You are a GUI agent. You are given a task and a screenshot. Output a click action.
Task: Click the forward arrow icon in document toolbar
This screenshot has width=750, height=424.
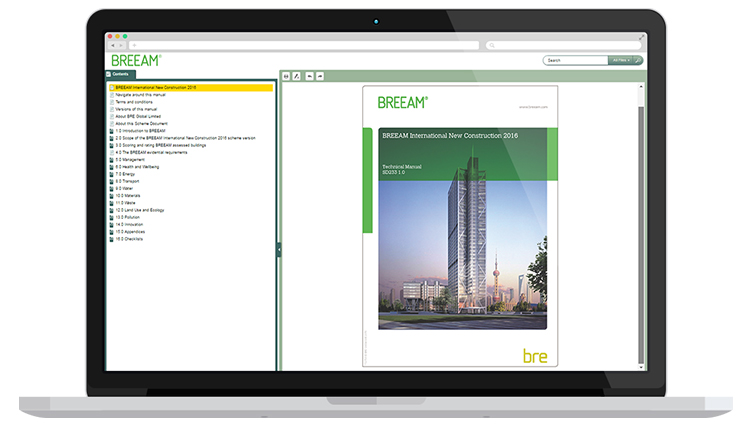tap(320, 76)
